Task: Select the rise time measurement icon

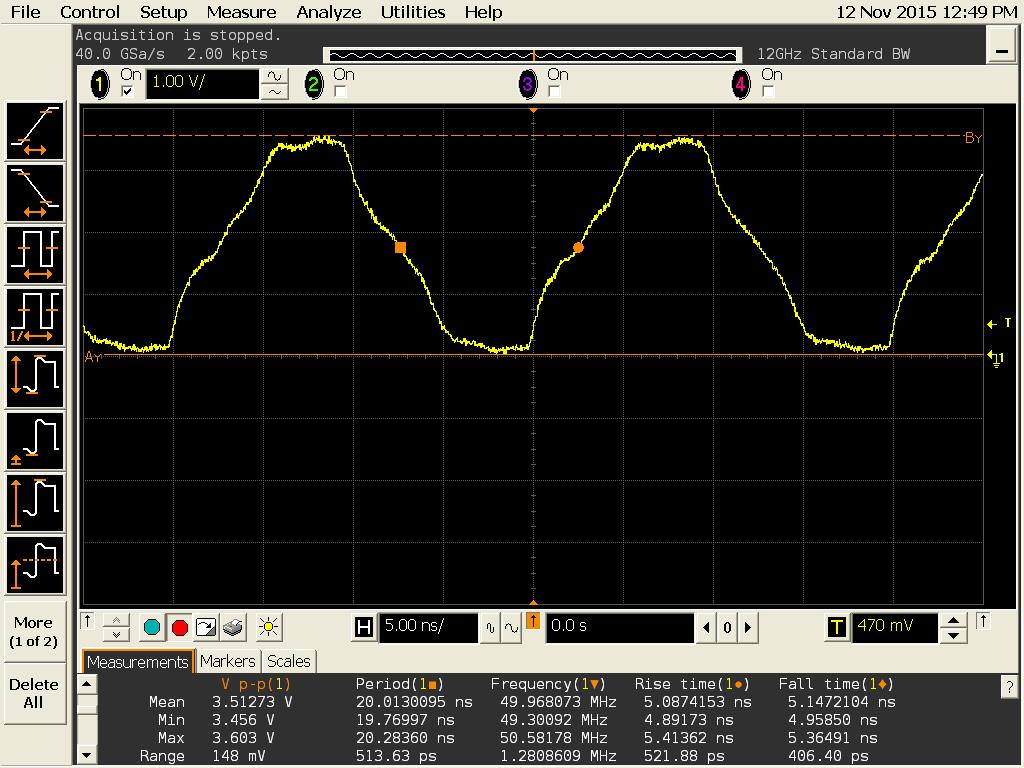Action: [35, 131]
